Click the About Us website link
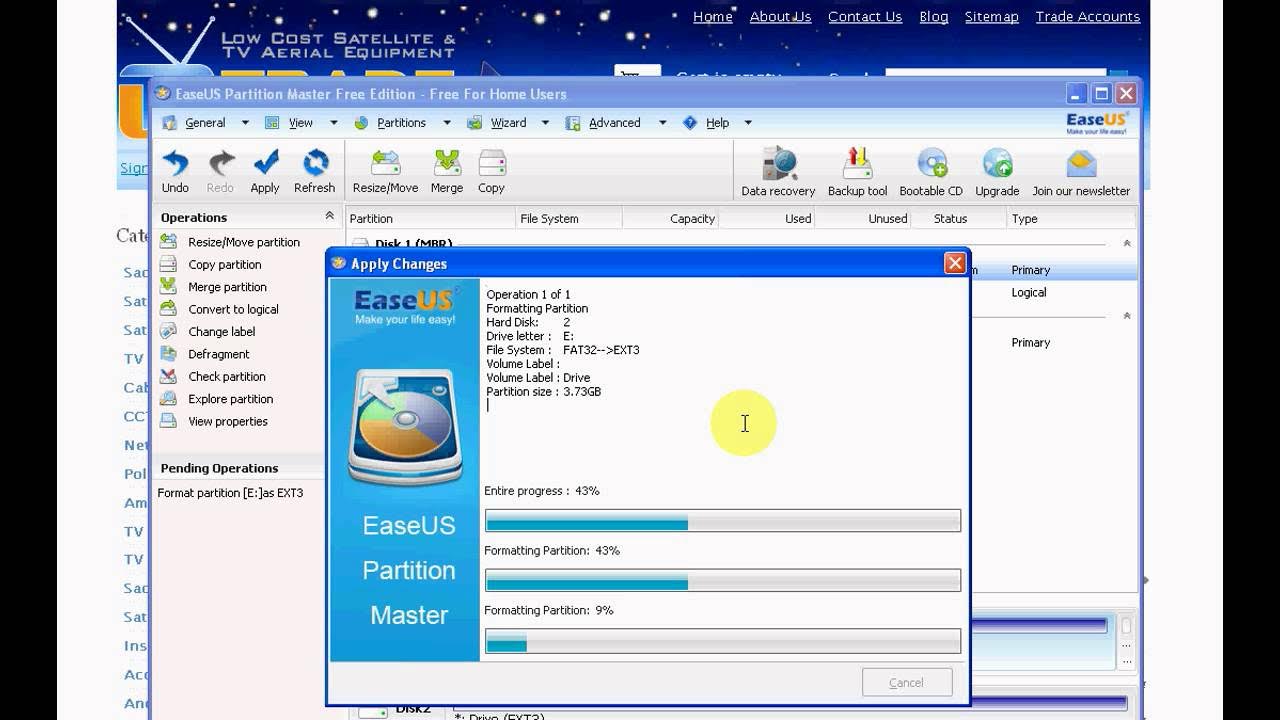 point(780,17)
